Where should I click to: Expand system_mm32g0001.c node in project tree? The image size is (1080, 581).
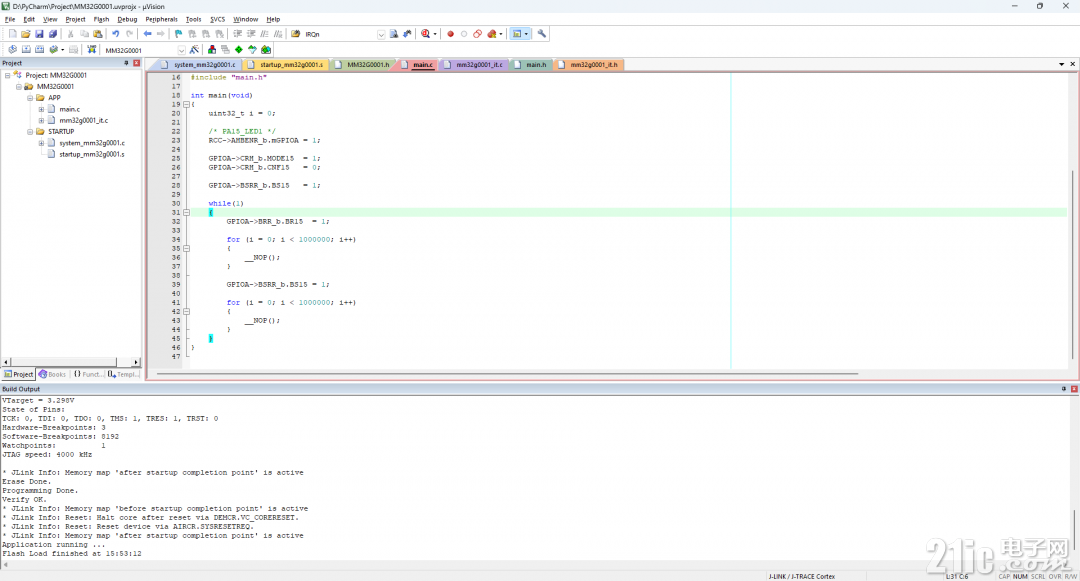click(41, 142)
